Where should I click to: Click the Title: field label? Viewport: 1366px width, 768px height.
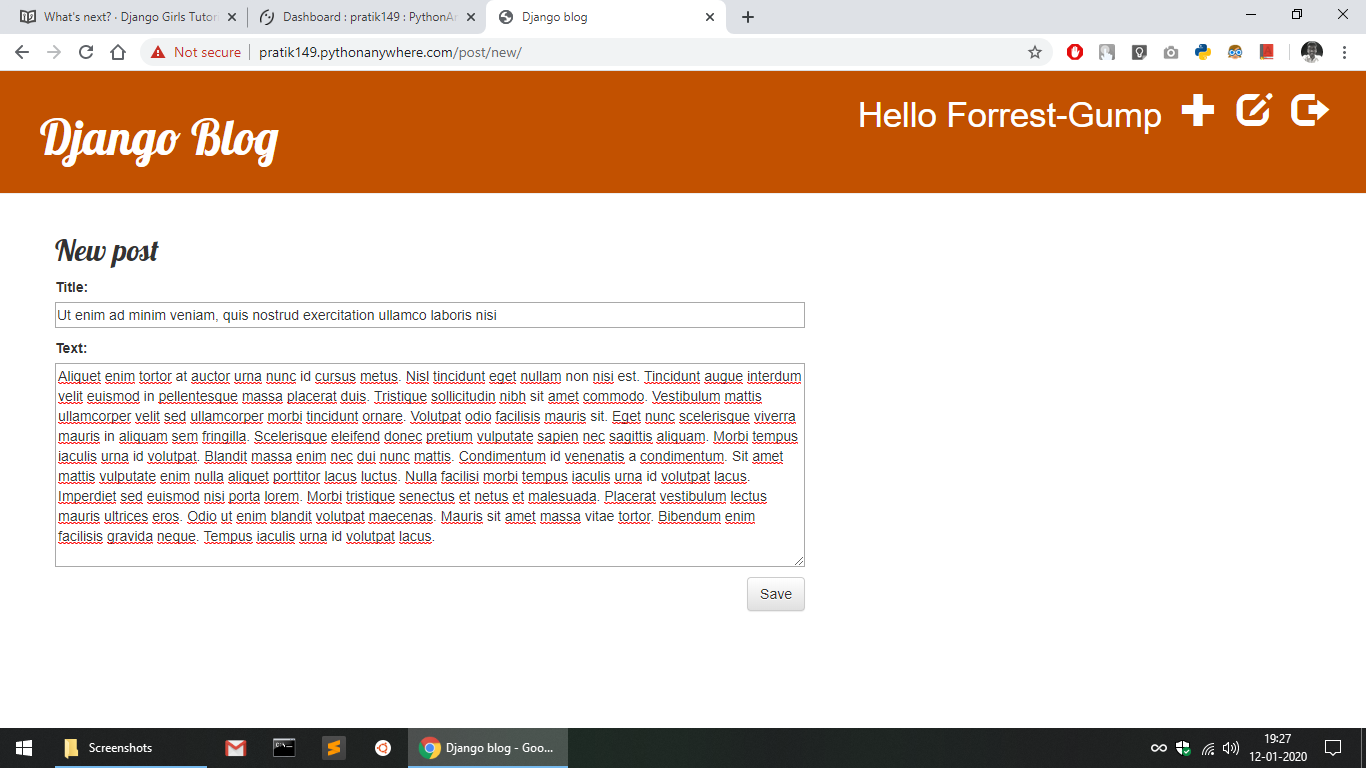pyautogui.click(x=72, y=287)
